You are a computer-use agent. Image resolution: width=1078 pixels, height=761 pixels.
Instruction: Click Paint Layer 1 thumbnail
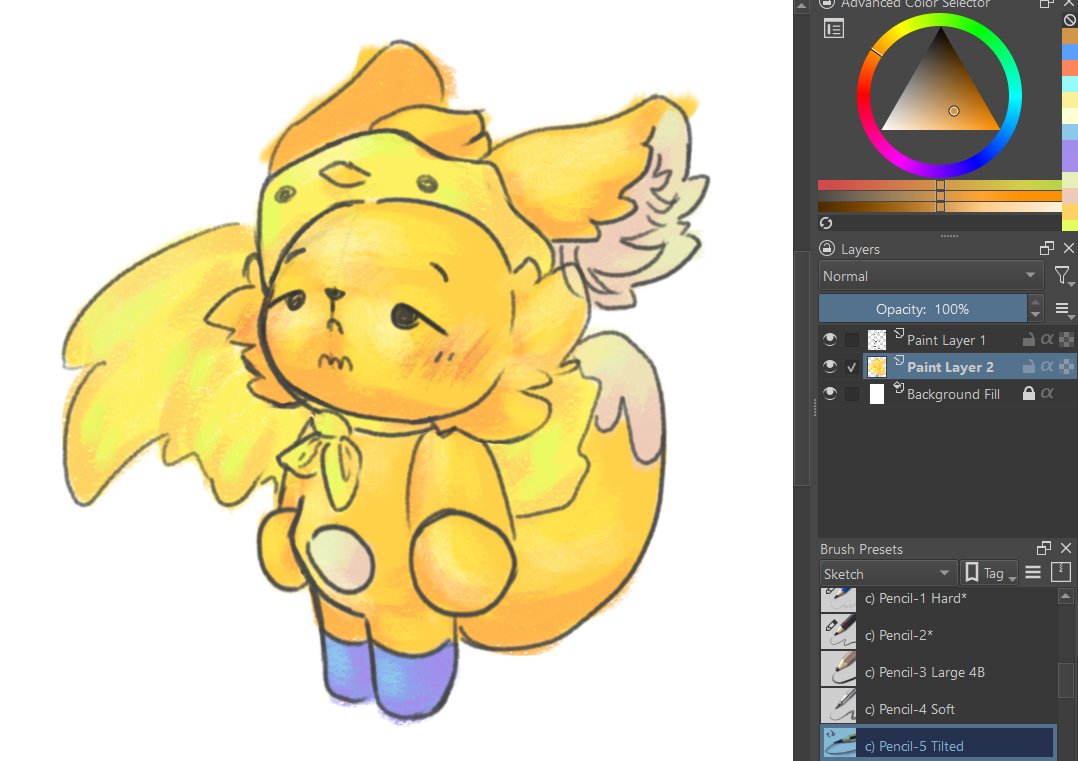coord(877,340)
